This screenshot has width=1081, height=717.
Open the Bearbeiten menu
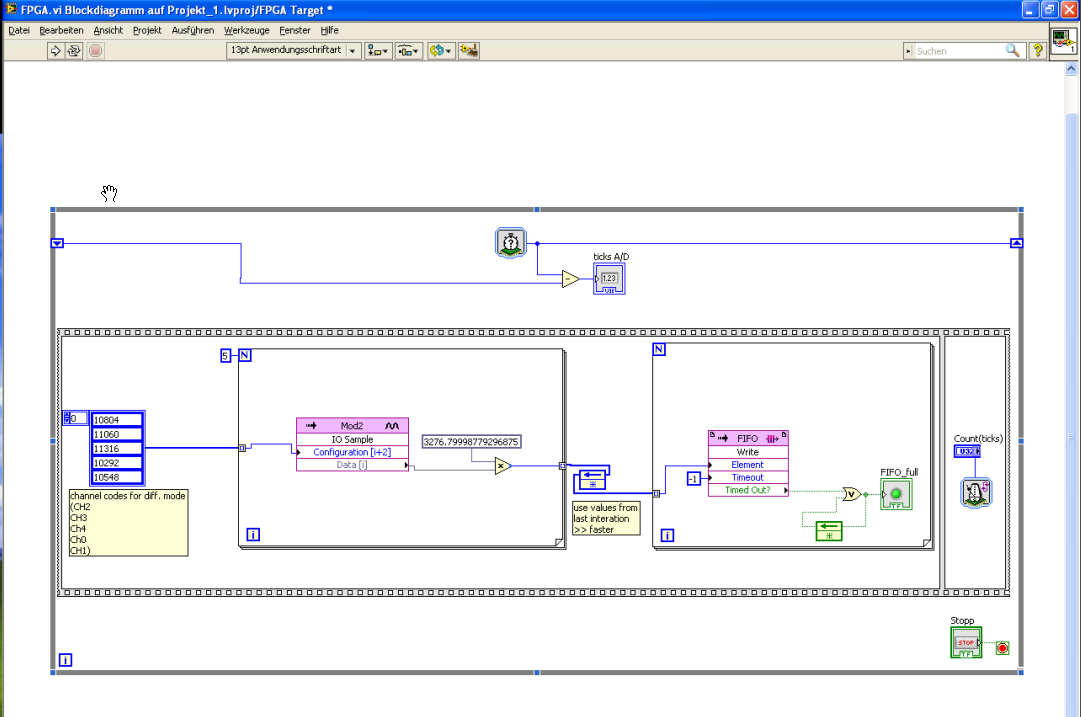coord(61,30)
